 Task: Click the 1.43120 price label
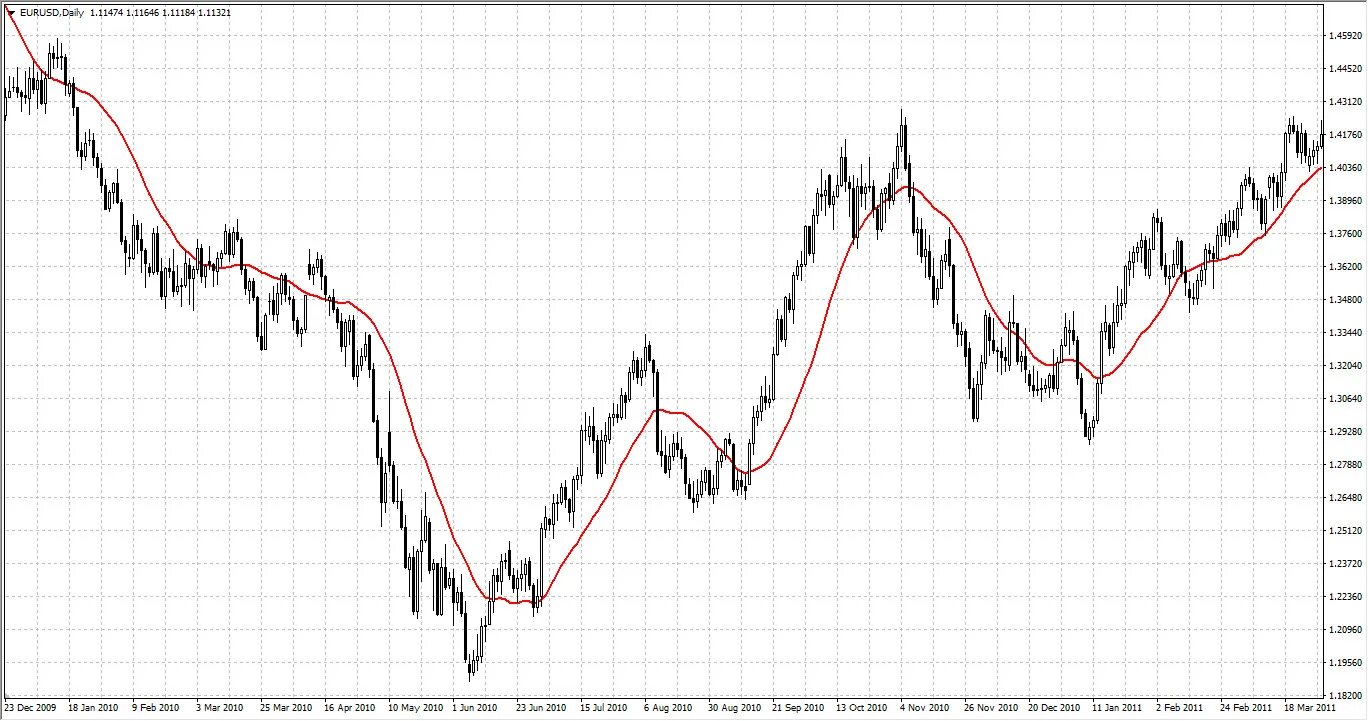1345,102
